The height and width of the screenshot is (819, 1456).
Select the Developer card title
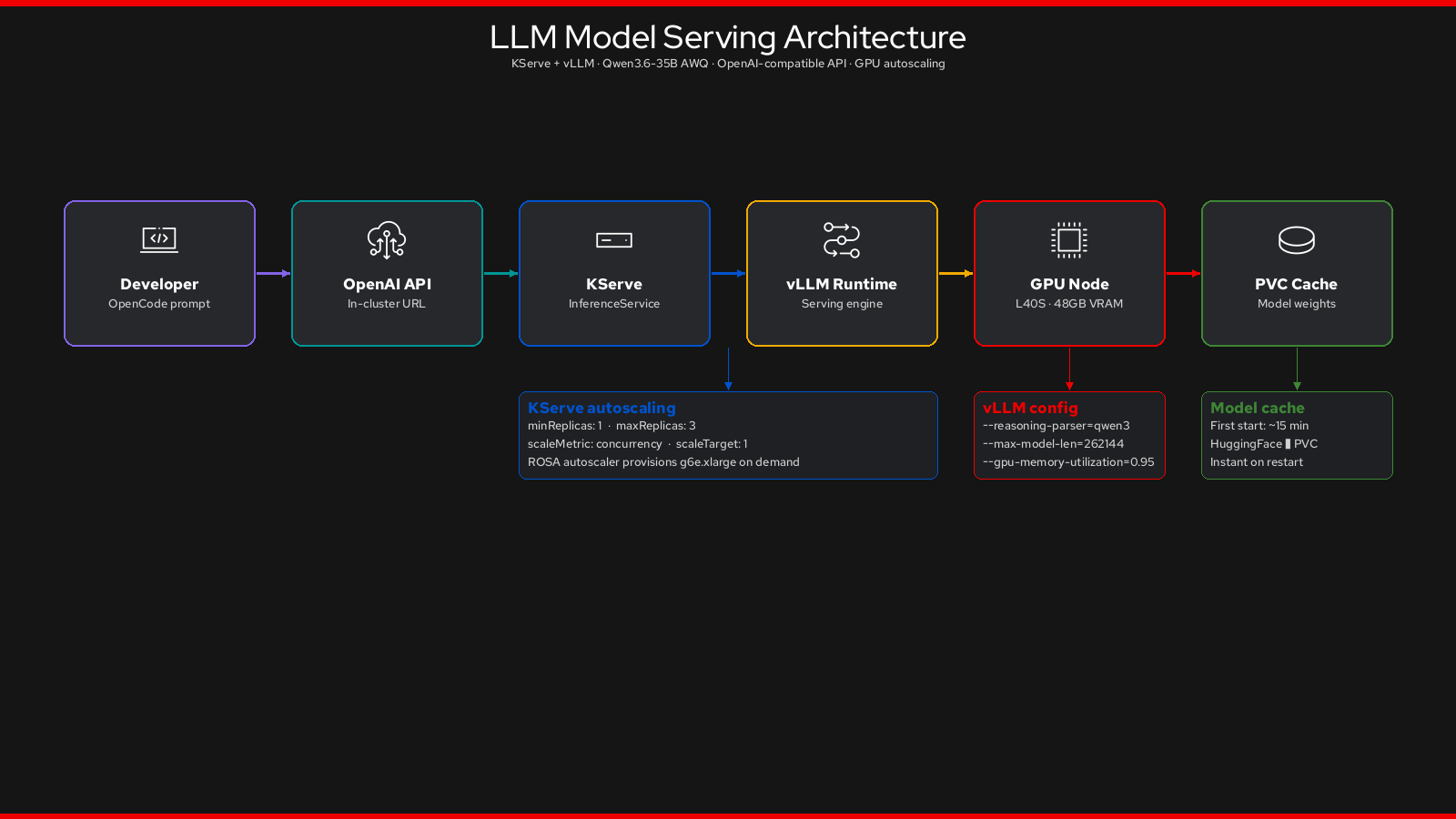[159, 284]
